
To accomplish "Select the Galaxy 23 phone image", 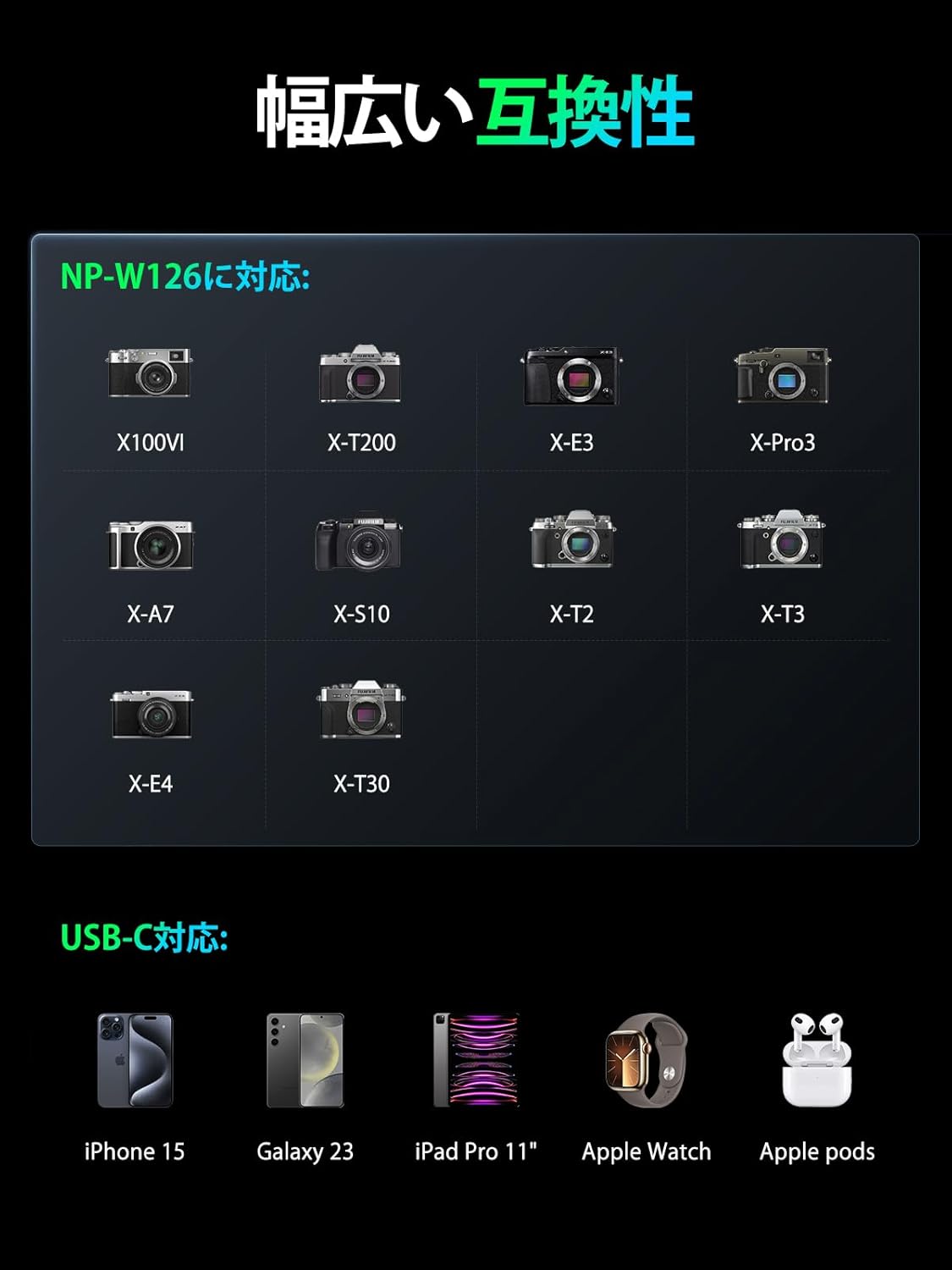I will click(305, 1060).
